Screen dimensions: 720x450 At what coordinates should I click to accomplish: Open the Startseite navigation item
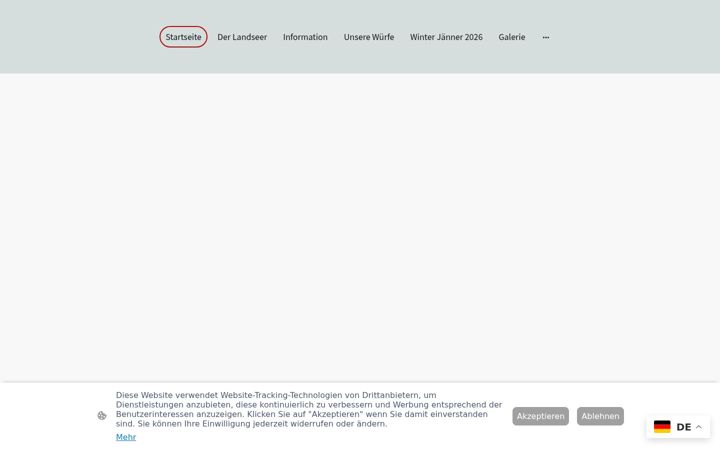[183, 37]
